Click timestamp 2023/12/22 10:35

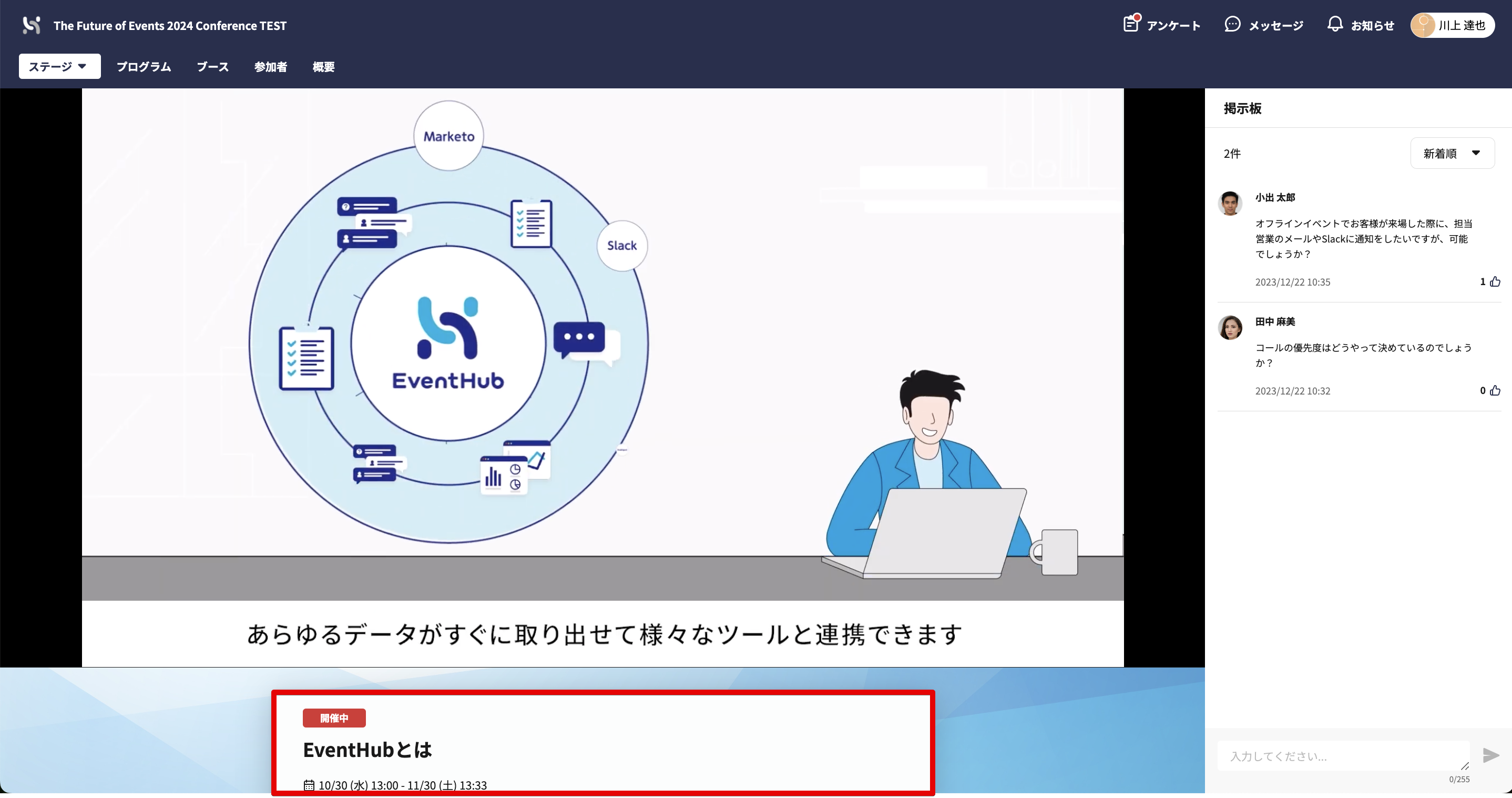1292,282
